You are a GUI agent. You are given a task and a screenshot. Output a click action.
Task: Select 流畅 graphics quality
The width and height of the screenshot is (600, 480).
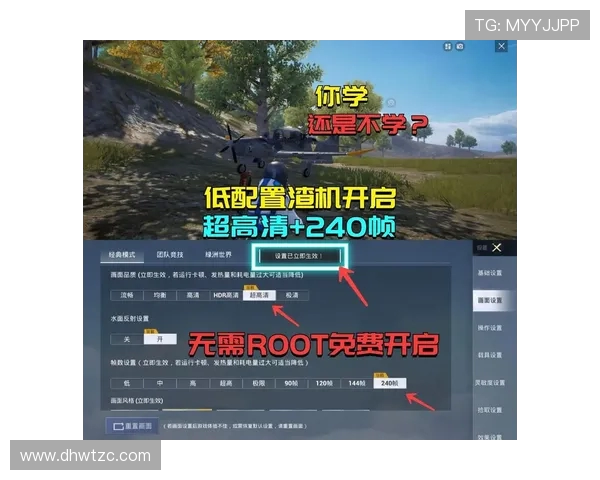pos(127,295)
